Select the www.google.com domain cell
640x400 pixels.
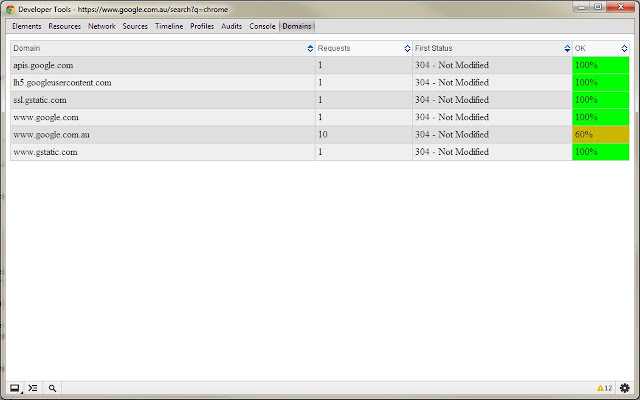tap(163, 117)
